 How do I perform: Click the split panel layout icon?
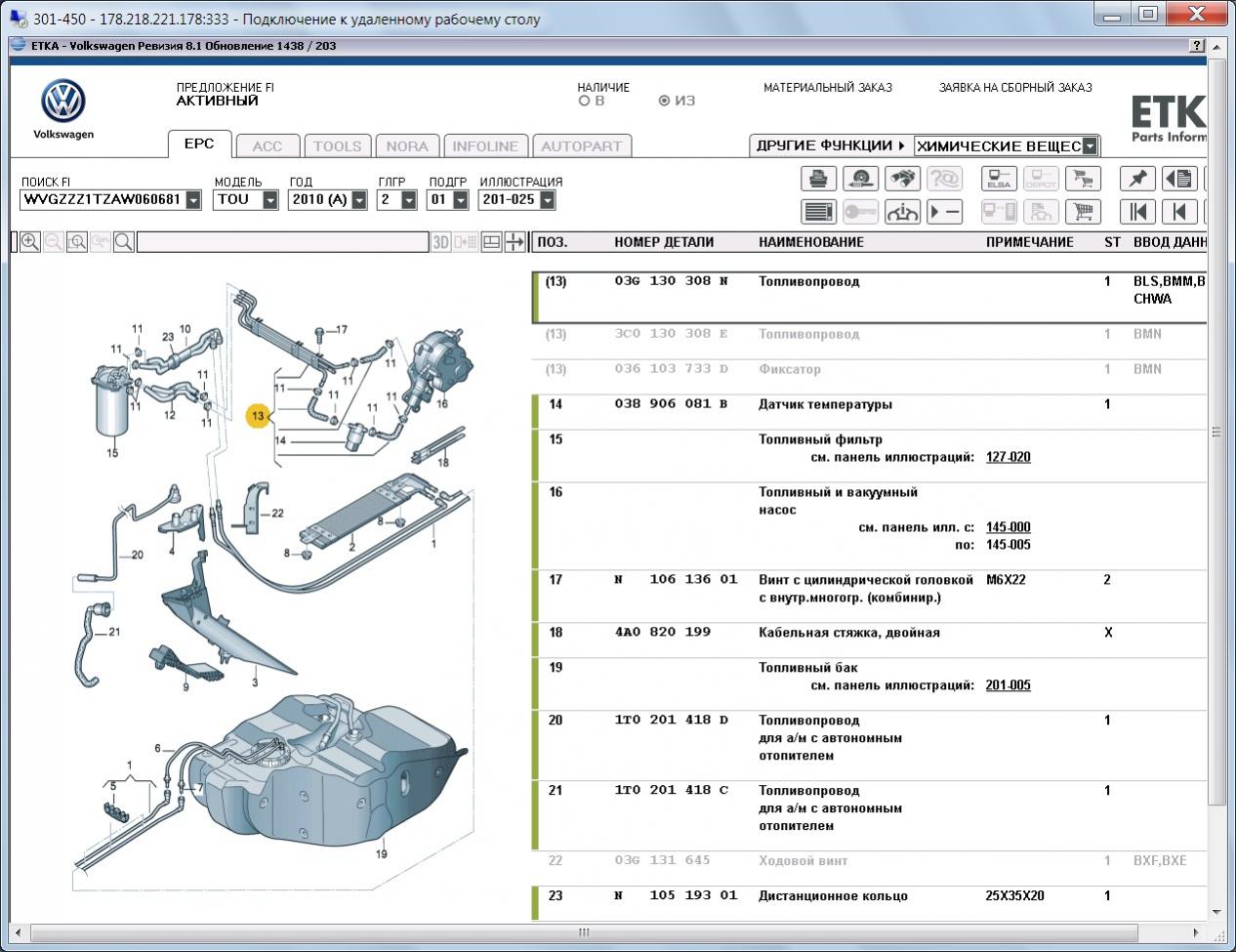492,242
